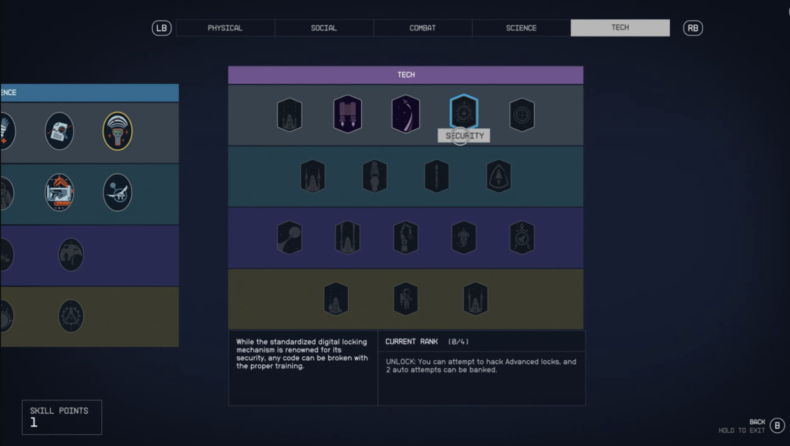
Task: Click the RB next-category button
Action: coord(693,28)
